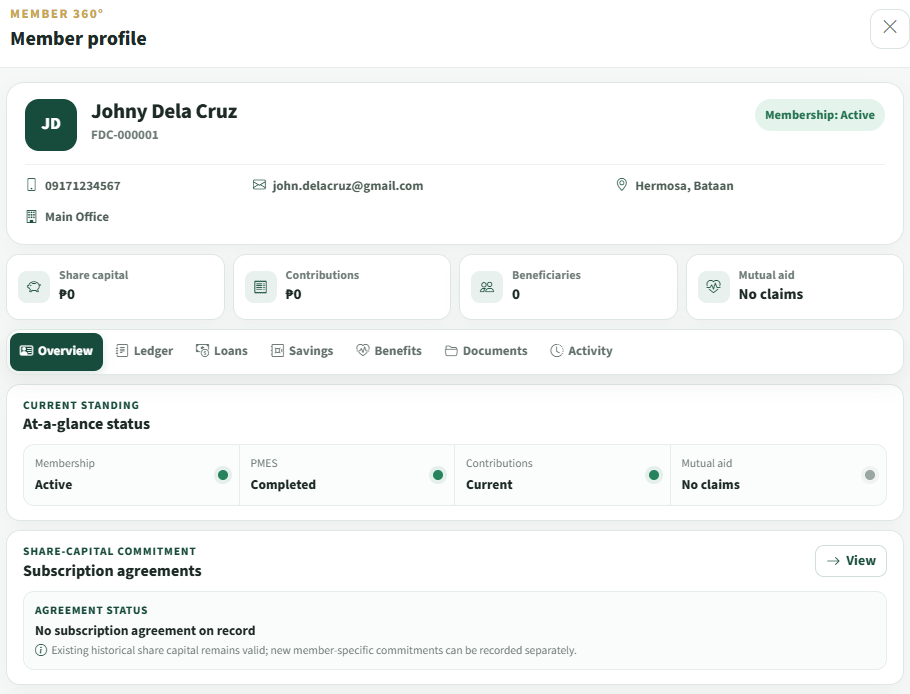Viewport: 910px width, 694px height.
Task: Click the green PMES Completed status dot
Action: click(438, 475)
